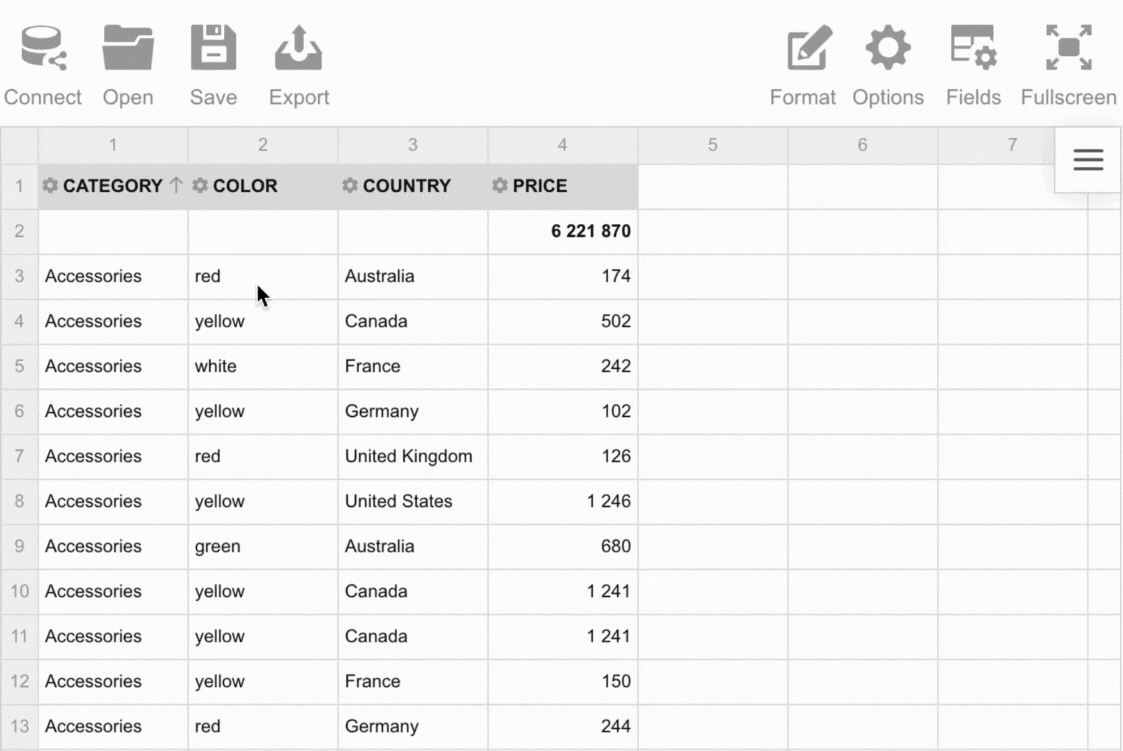Select price cell 242
Image resolution: width=1123 pixels, height=751 pixels.
(x=563, y=367)
